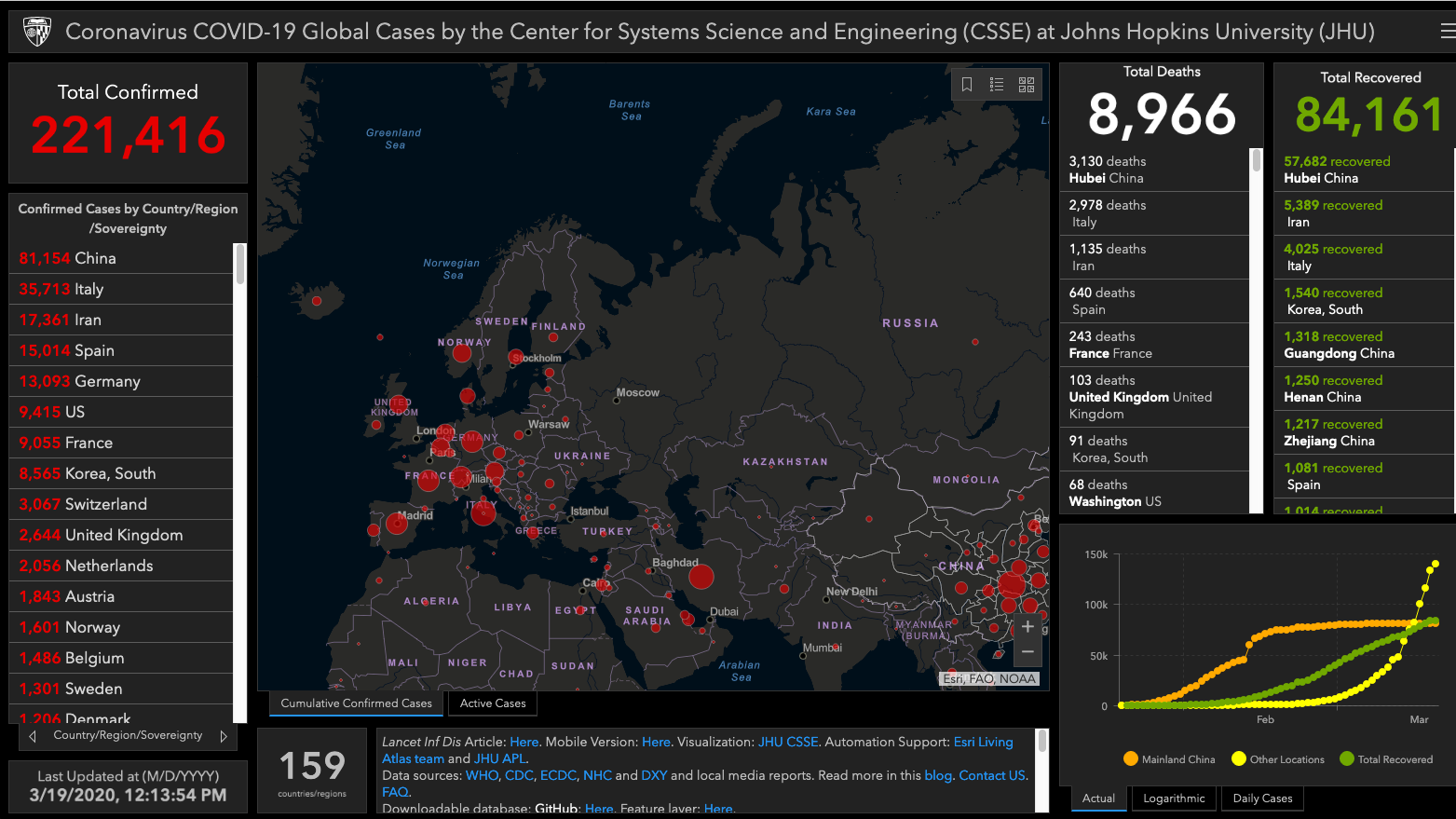The width and height of the screenshot is (1456, 819).
Task: Go to next page with the right arrow
Action: click(223, 735)
